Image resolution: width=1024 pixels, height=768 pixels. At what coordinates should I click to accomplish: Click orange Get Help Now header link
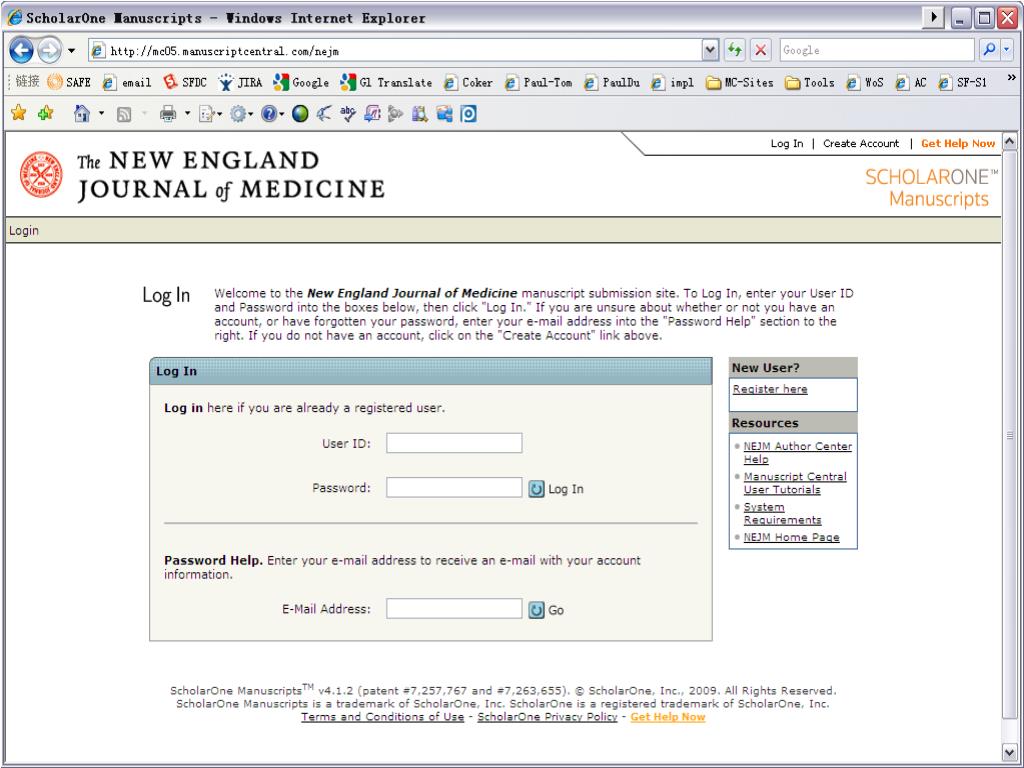click(958, 144)
